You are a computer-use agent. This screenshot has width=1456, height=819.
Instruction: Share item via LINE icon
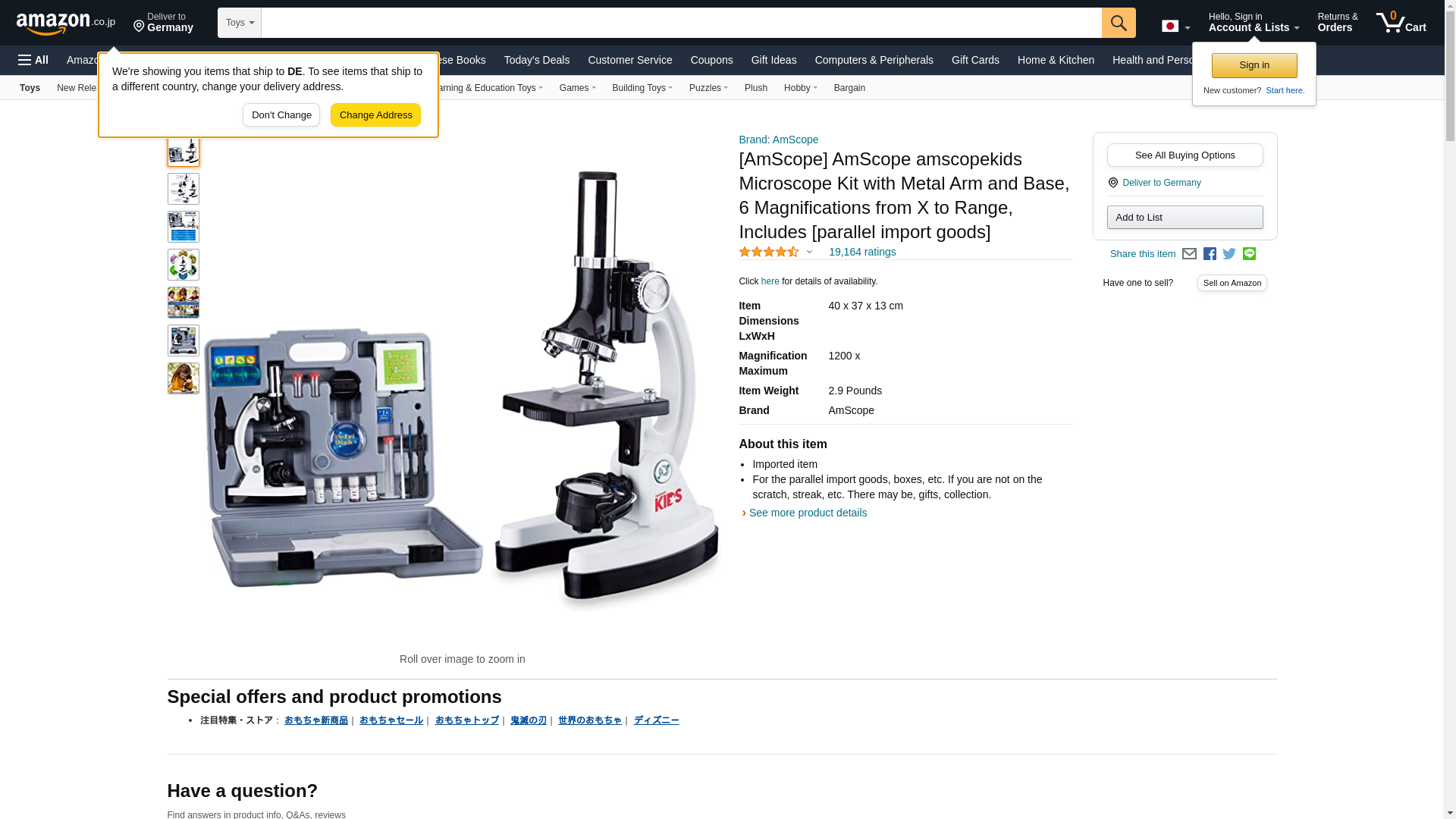click(x=1249, y=254)
